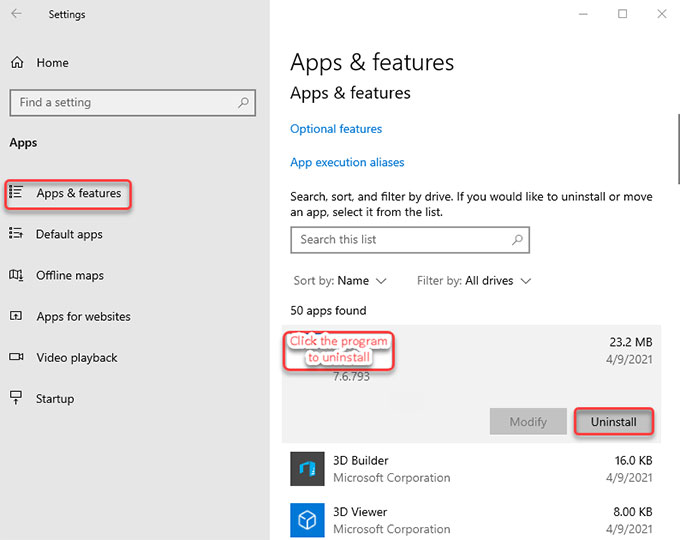The width and height of the screenshot is (680, 540).
Task: Switch to Video playback settings
Action: point(77,358)
